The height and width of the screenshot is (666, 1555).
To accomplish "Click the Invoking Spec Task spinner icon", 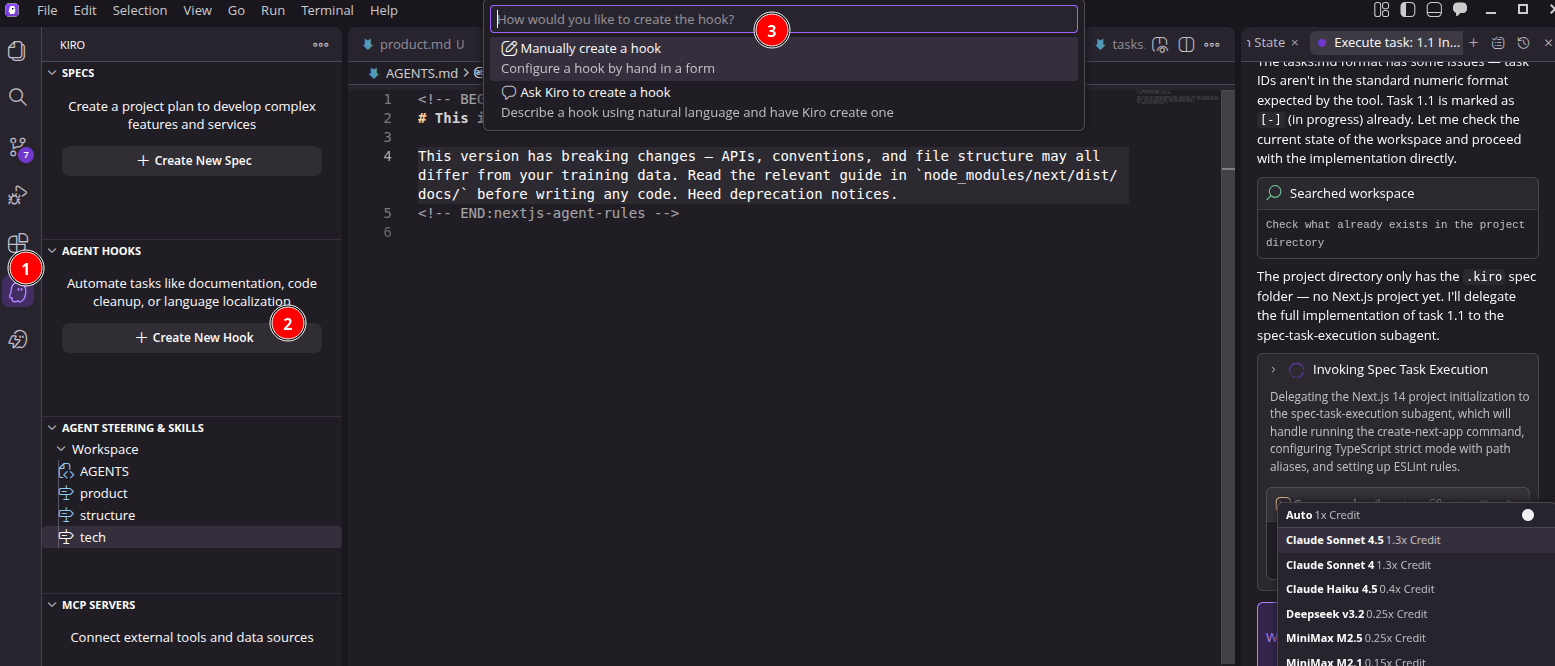I will 1296,370.
